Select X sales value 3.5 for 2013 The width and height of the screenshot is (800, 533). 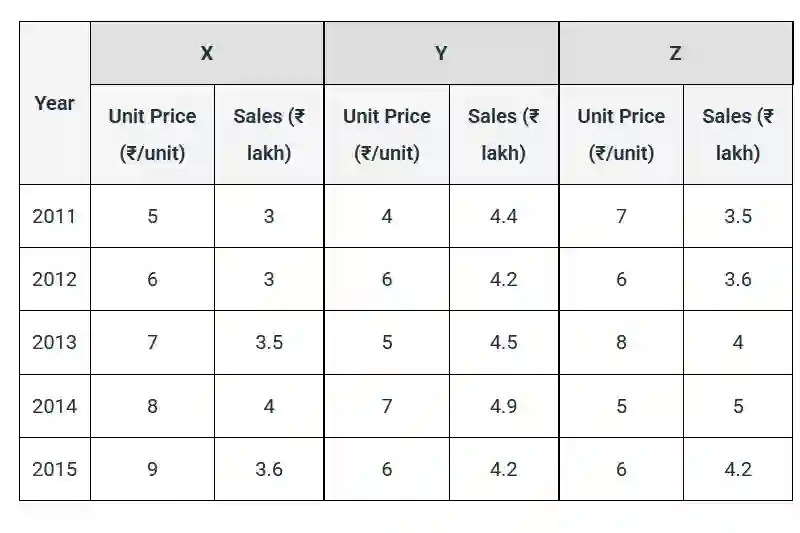pyautogui.click(x=269, y=342)
